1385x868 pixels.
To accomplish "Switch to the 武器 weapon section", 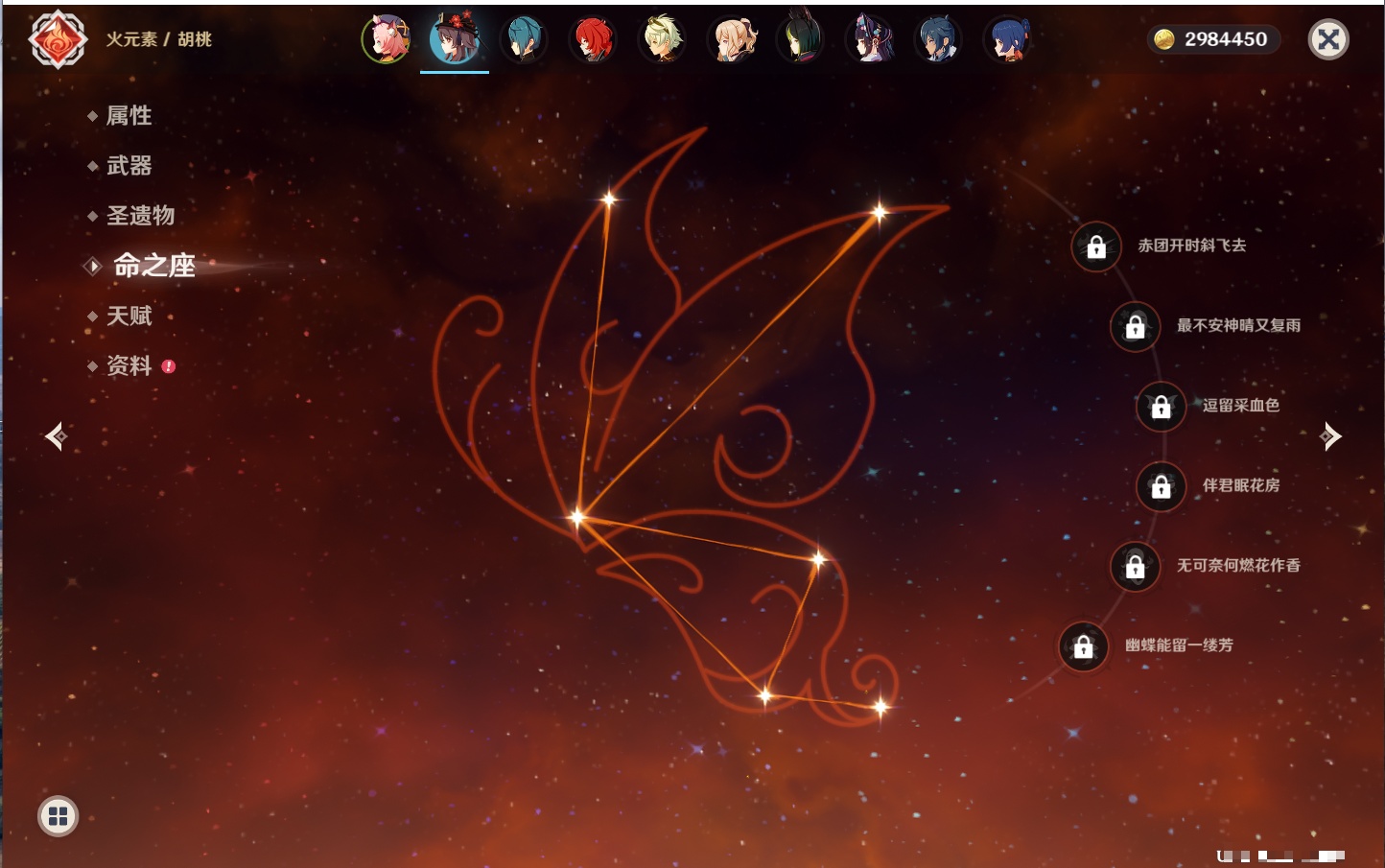I will pyautogui.click(x=129, y=166).
